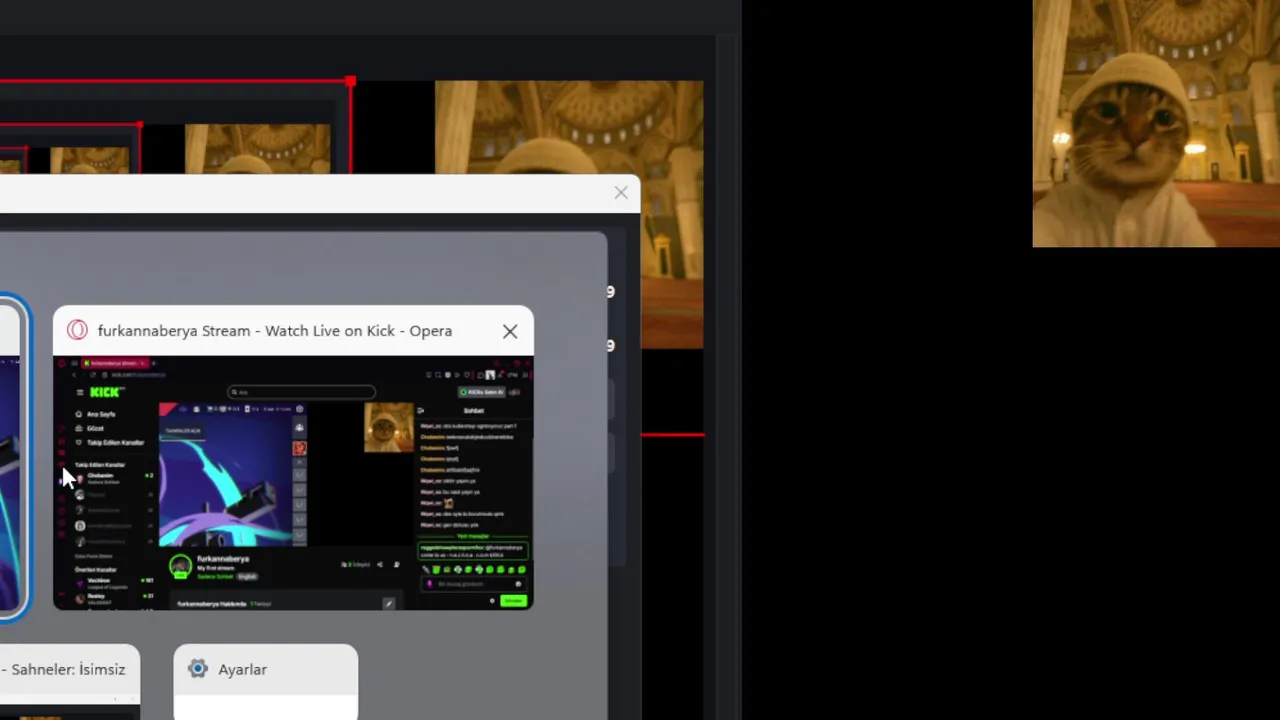Viewport: 1280px width, 720px height.
Task: Click the Opera logo on the Kick window card
Action: [x=77, y=331]
